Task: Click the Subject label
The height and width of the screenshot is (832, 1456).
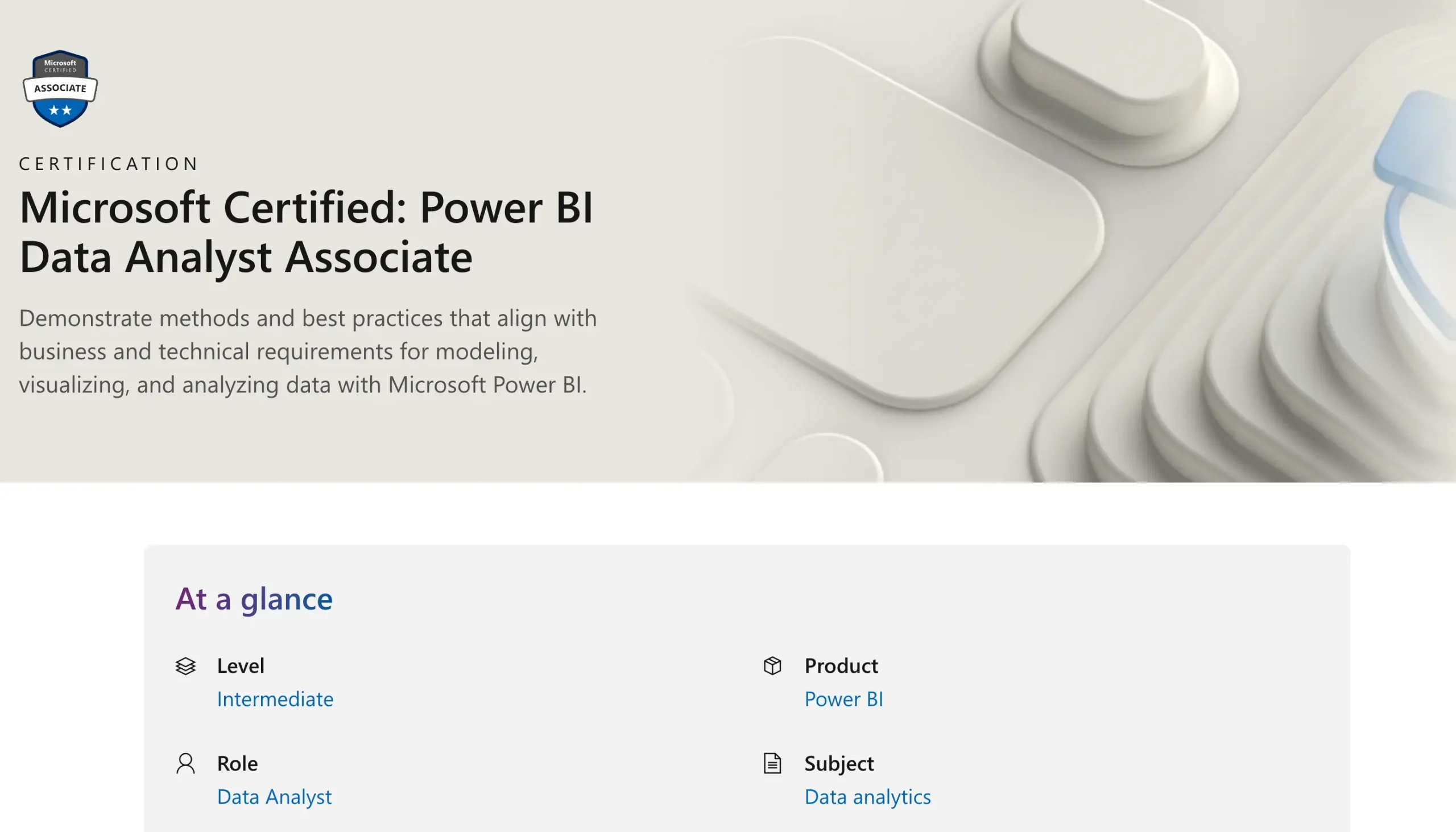Action: click(839, 763)
